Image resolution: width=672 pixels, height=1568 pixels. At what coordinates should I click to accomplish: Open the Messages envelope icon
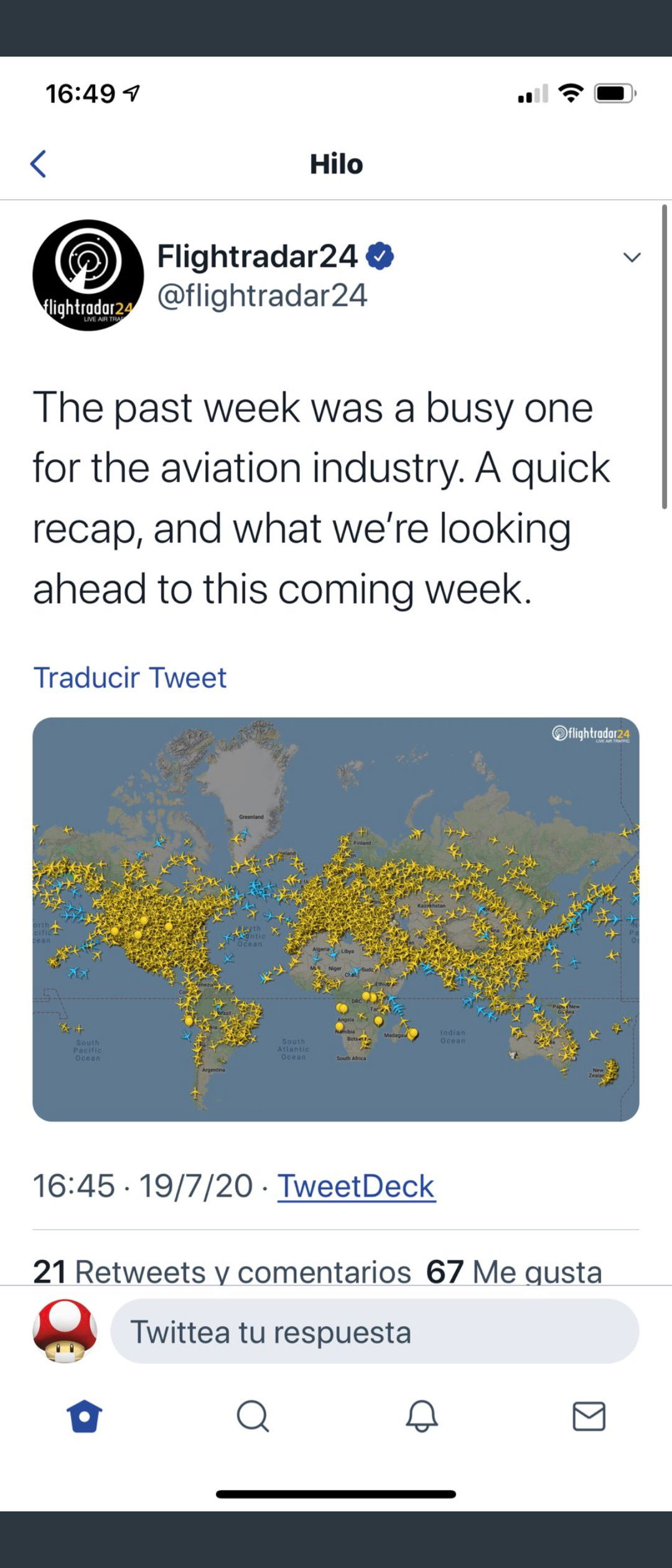tap(589, 1416)
